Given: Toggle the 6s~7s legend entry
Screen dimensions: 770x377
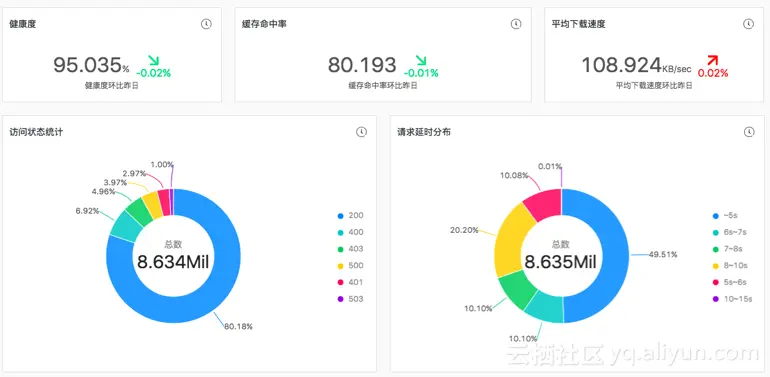Looking at the screenshot, I should (729, 232).
